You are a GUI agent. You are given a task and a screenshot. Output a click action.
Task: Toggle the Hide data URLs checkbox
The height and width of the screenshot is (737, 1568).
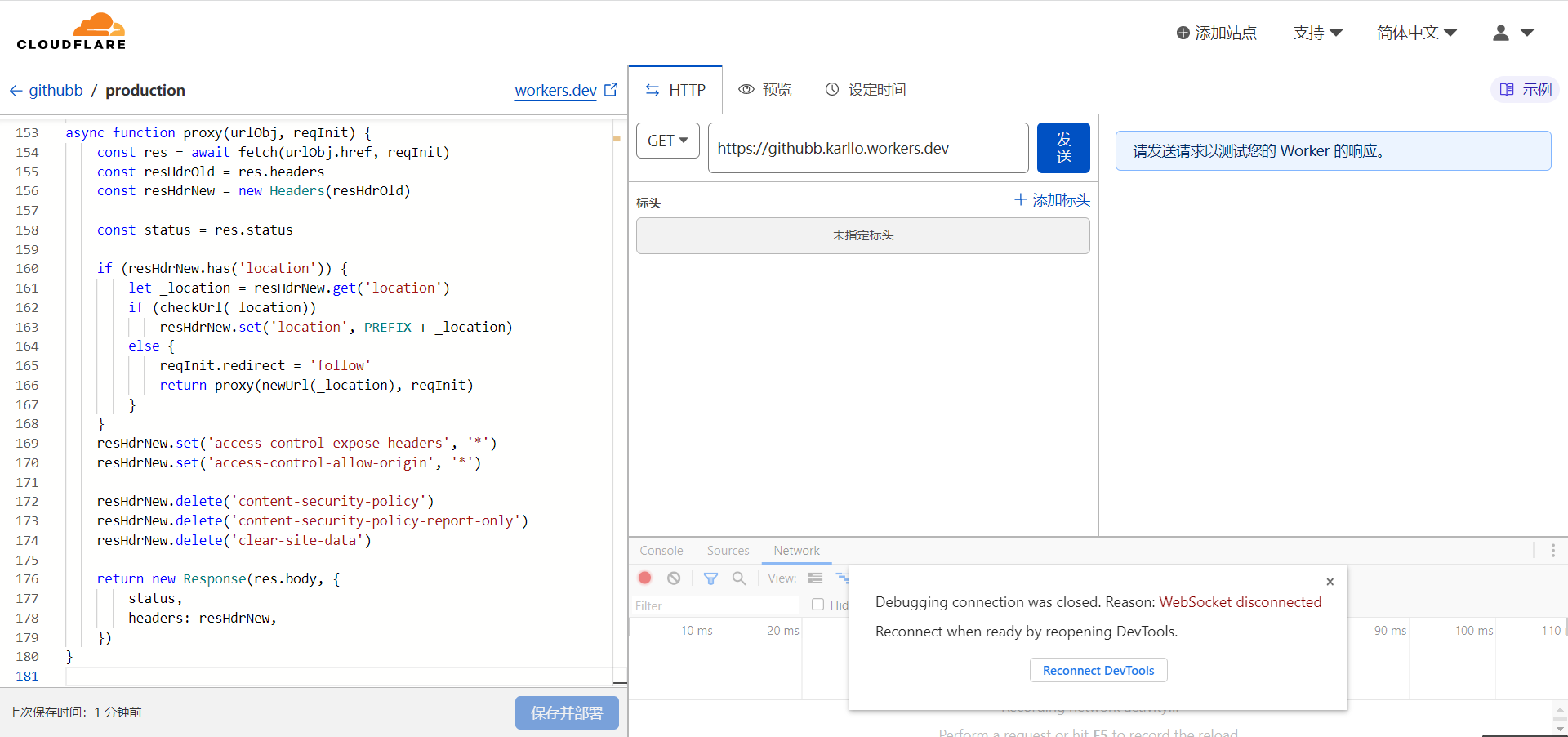tap(817, 605)
